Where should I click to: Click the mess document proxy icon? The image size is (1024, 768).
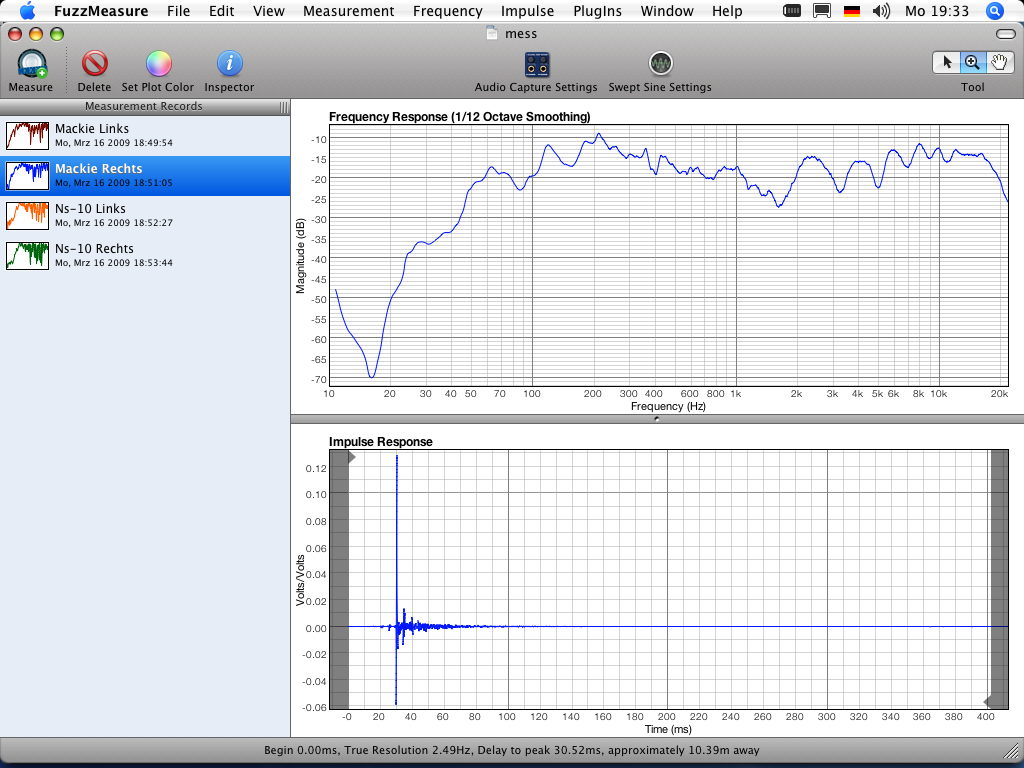coord(492,33)
